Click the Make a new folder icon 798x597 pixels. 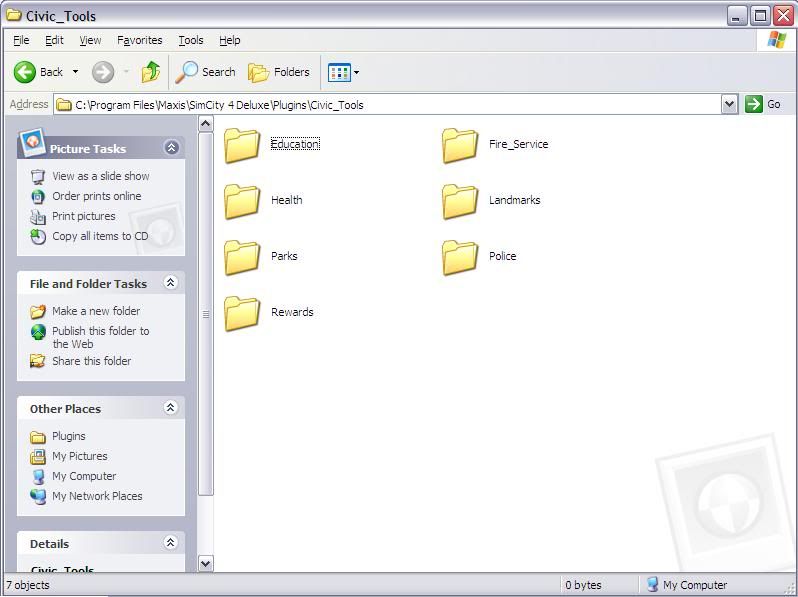tap(38, 311)
